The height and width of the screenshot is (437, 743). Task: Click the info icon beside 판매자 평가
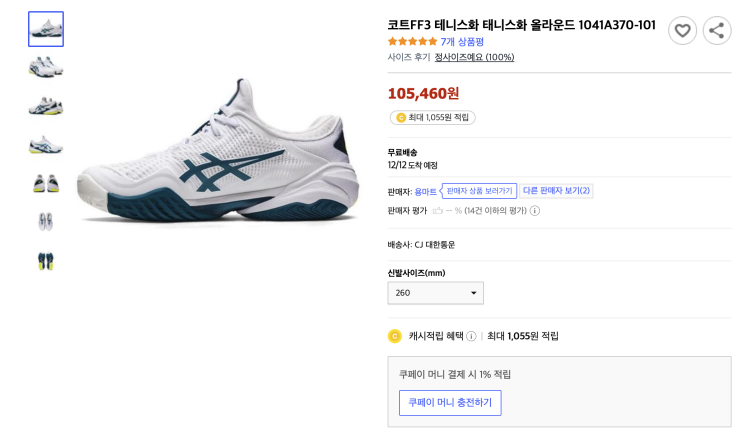tap(535, 211)
